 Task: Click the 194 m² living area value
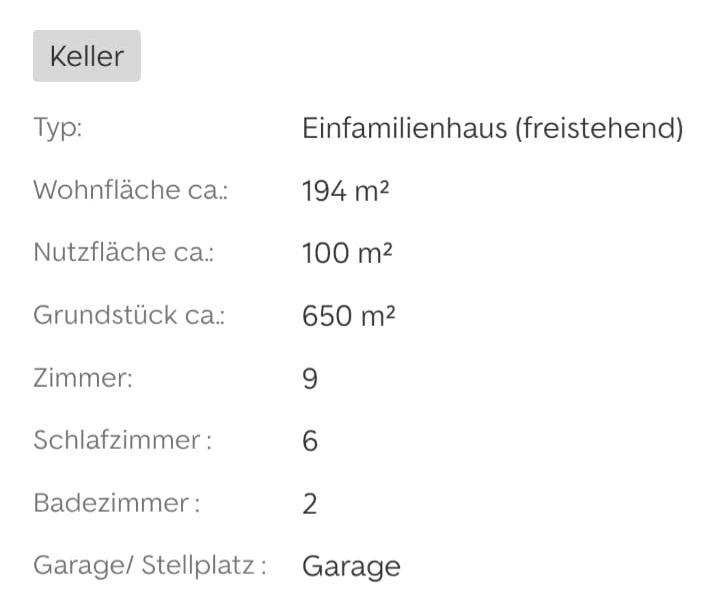coord(345,191)
